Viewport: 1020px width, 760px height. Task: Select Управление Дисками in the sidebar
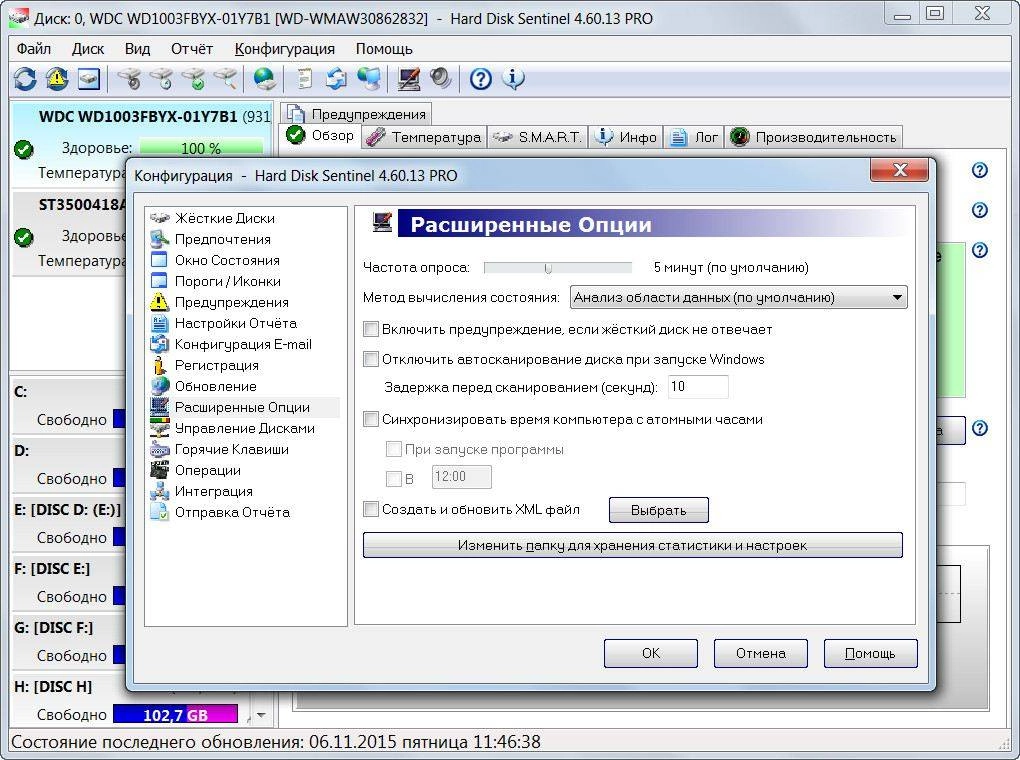pos(245,428)
